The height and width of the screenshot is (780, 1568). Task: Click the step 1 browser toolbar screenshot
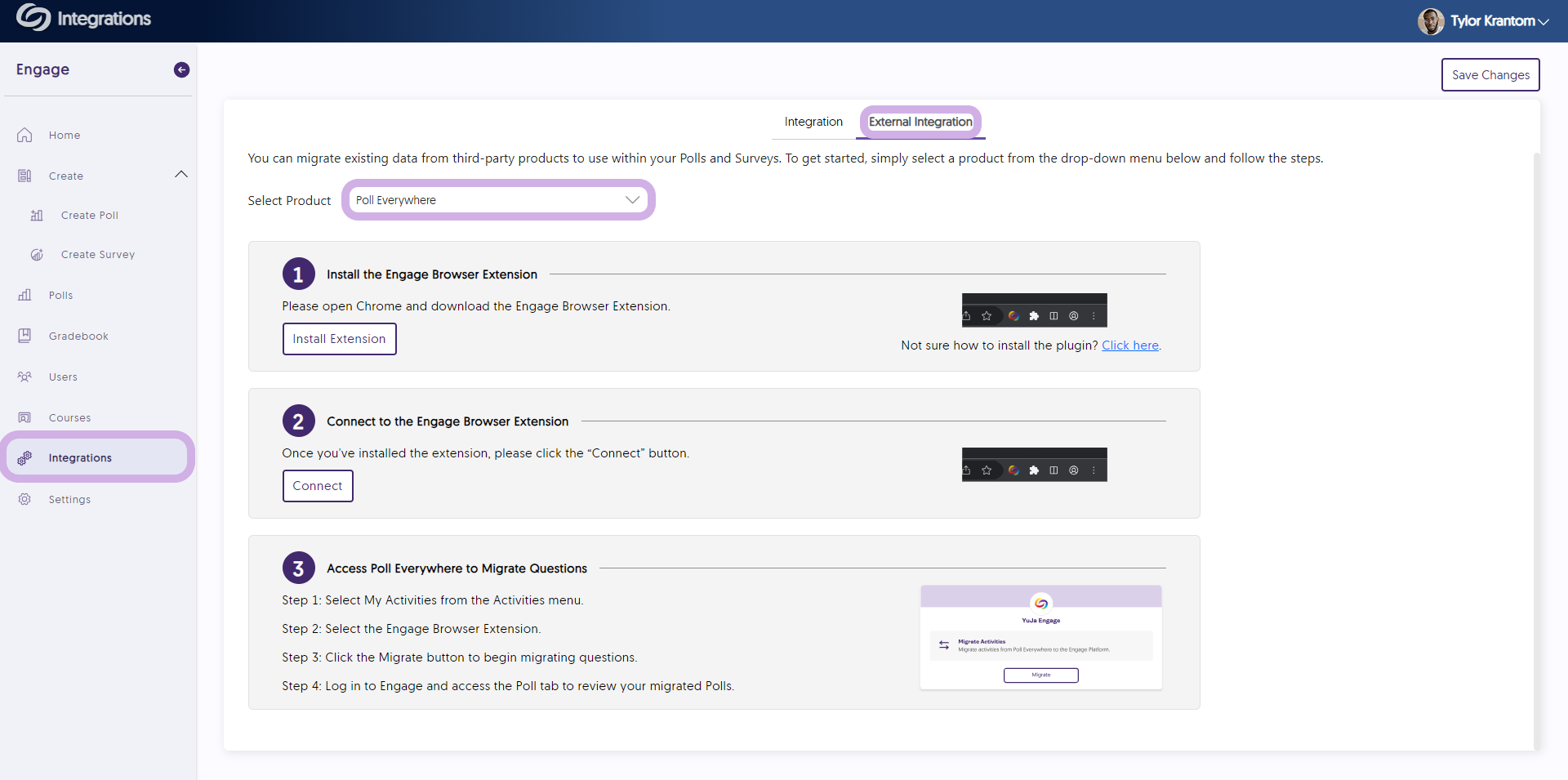click(x=1034, y=310)
